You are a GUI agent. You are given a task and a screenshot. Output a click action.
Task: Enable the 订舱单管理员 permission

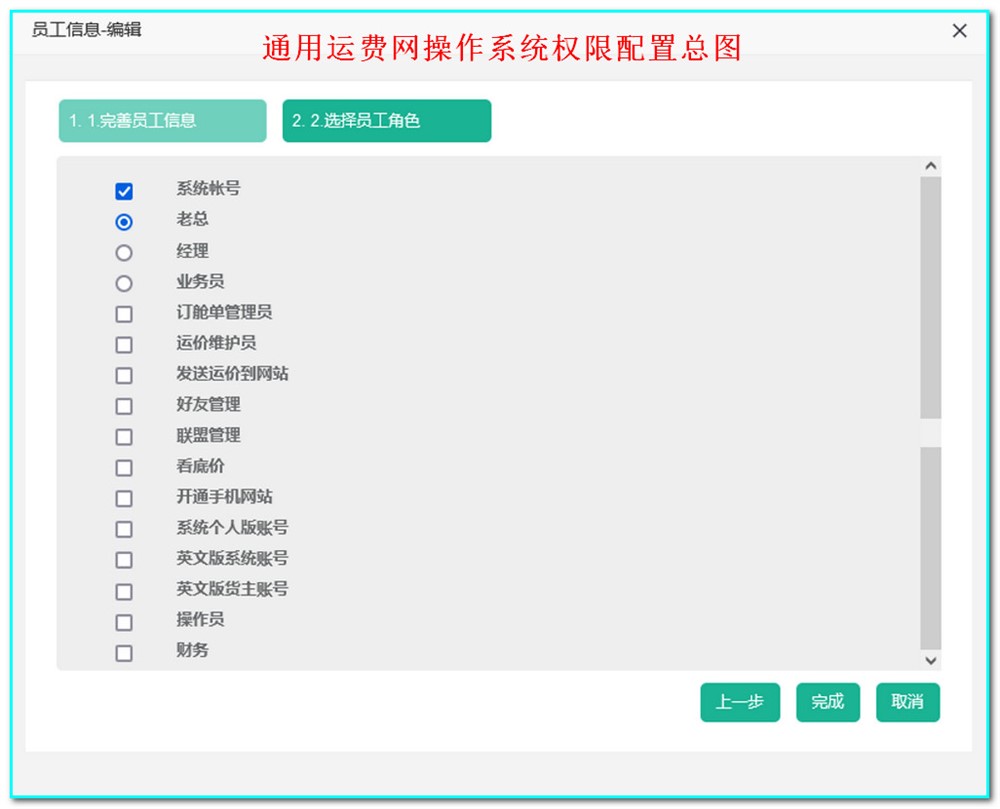pyautogui.click(x=124, y=313)
